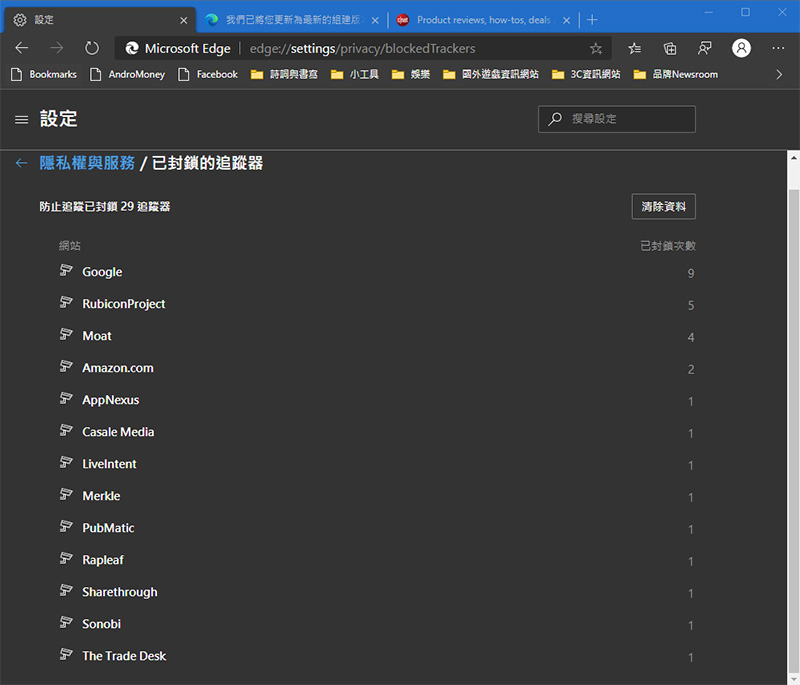This screenshot has height=685, width=800.
Task: Open the 3C資訊網站 bookmarks folder
Action: tap(586, 74)
